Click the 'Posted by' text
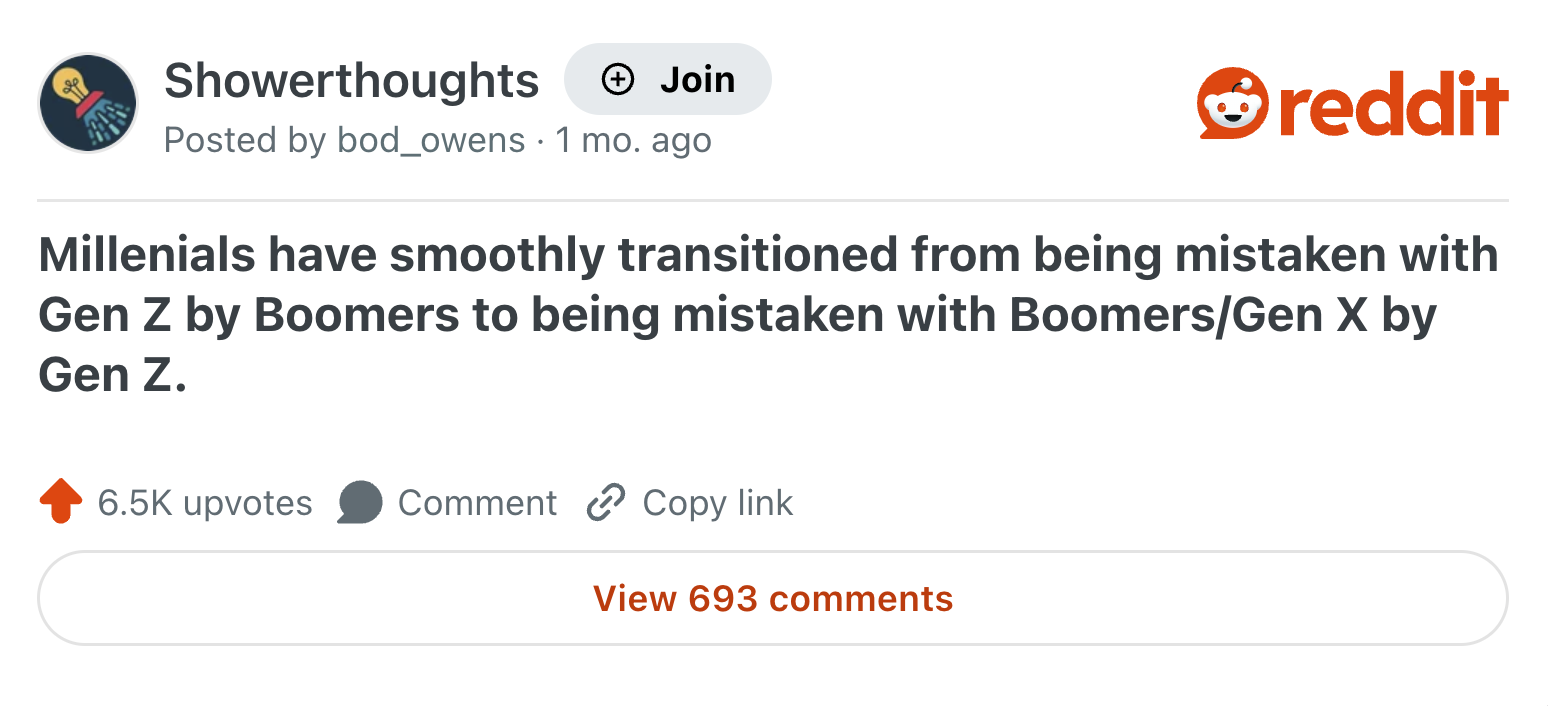The height and width of the screenshot is (706, 1548). 245,140
